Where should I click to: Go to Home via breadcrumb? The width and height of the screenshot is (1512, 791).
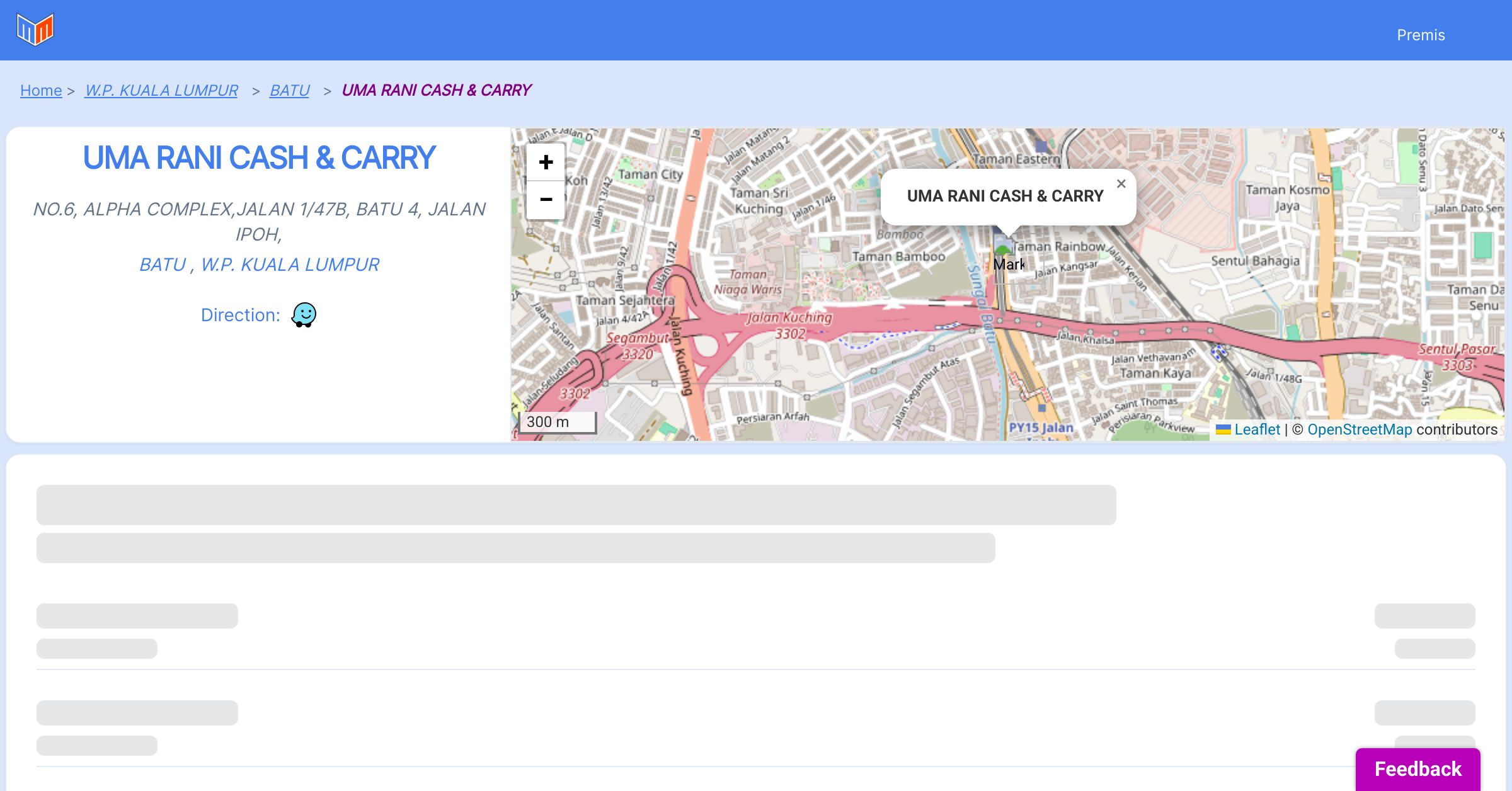41,91
